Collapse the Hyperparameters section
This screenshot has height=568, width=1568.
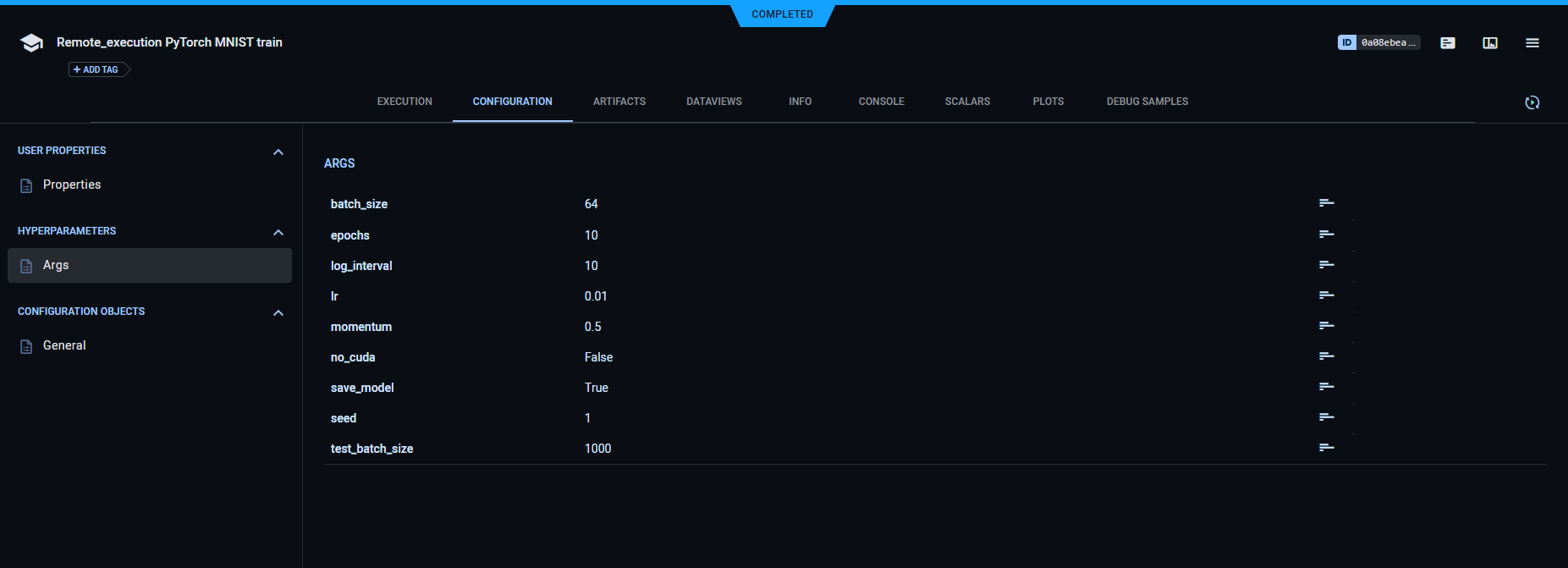[278, 233]
